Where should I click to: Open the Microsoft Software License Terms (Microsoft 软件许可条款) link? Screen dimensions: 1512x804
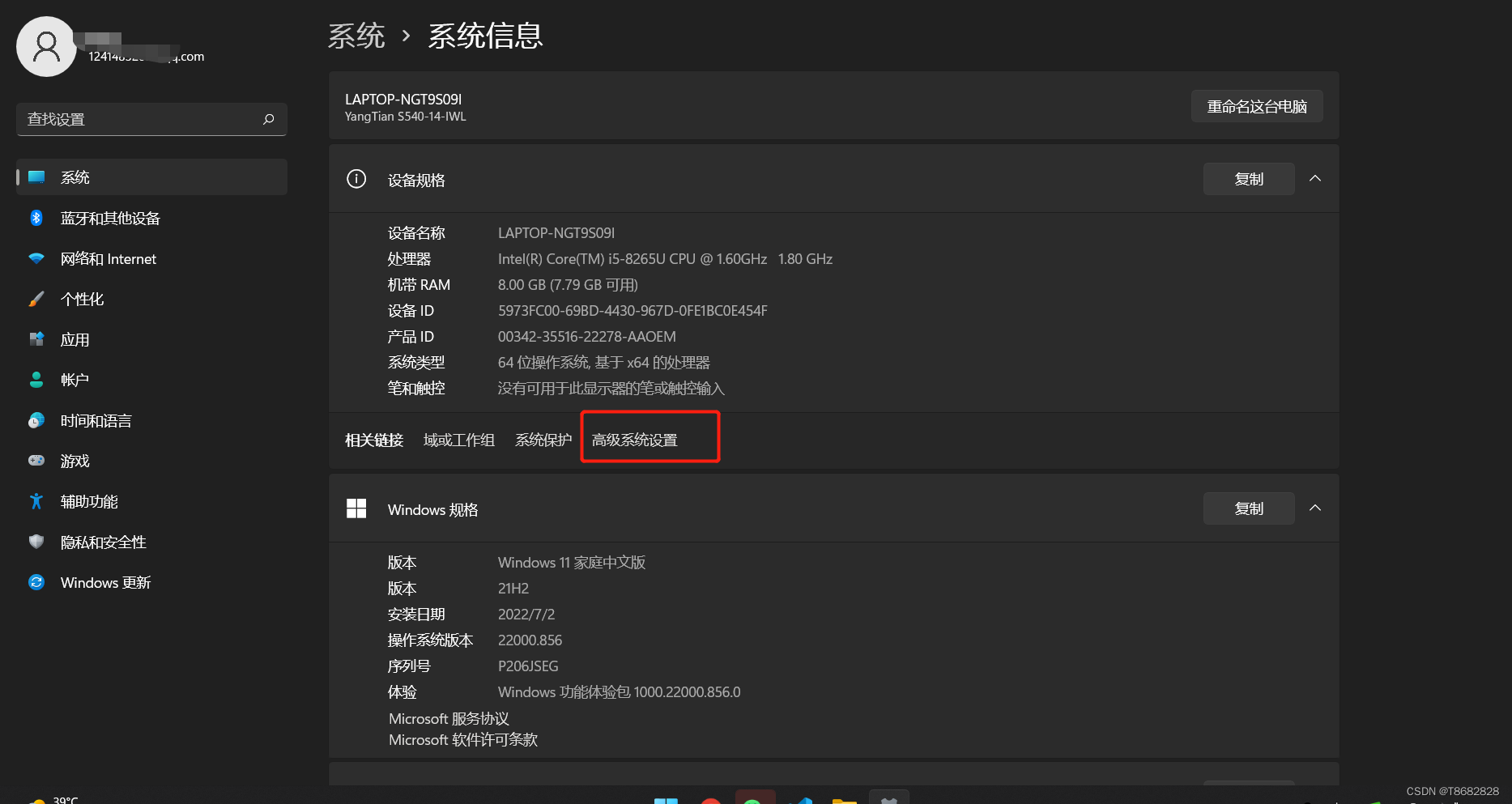point(463,740)
